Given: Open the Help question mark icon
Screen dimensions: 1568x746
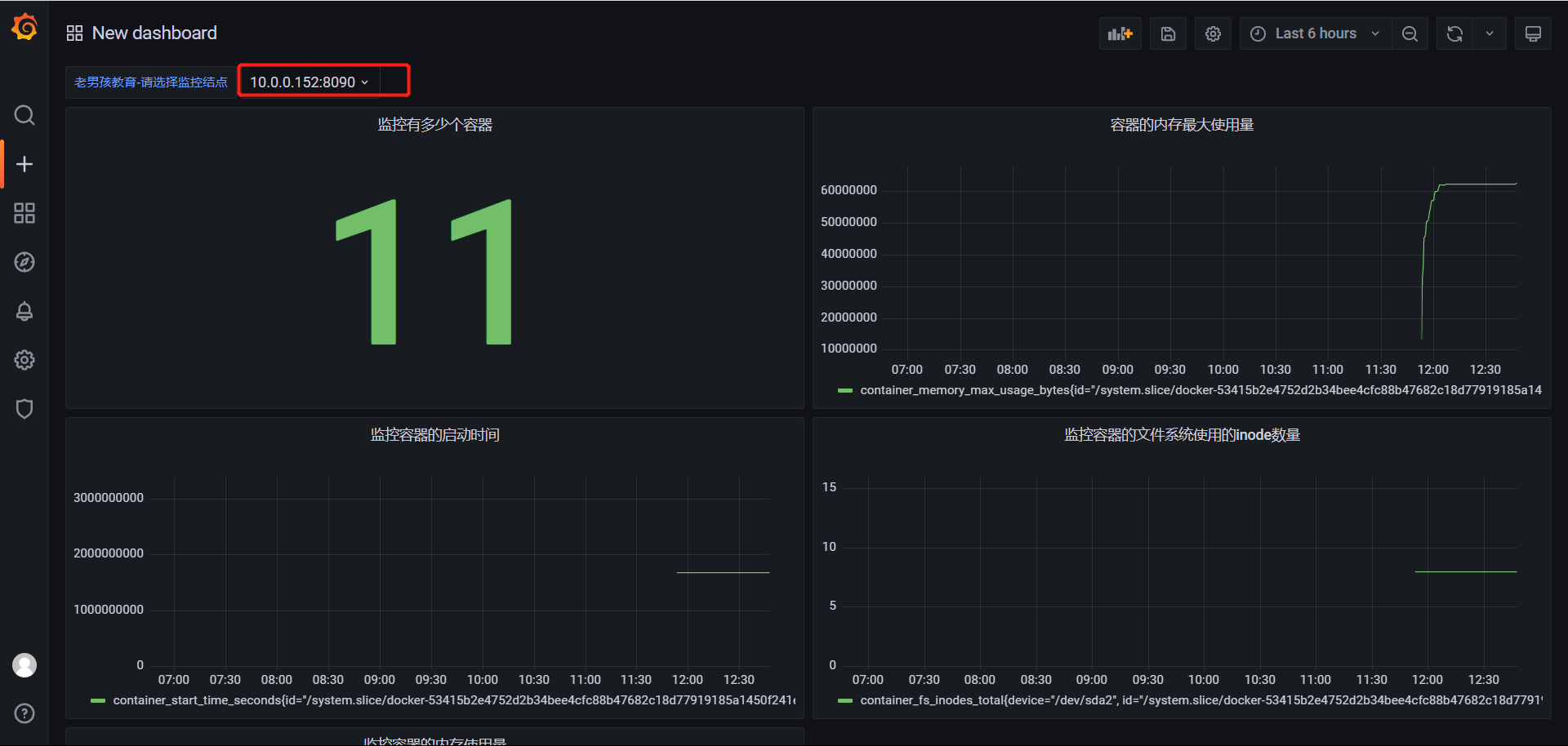Looking at the screenshot, I should tap(24, 713).
